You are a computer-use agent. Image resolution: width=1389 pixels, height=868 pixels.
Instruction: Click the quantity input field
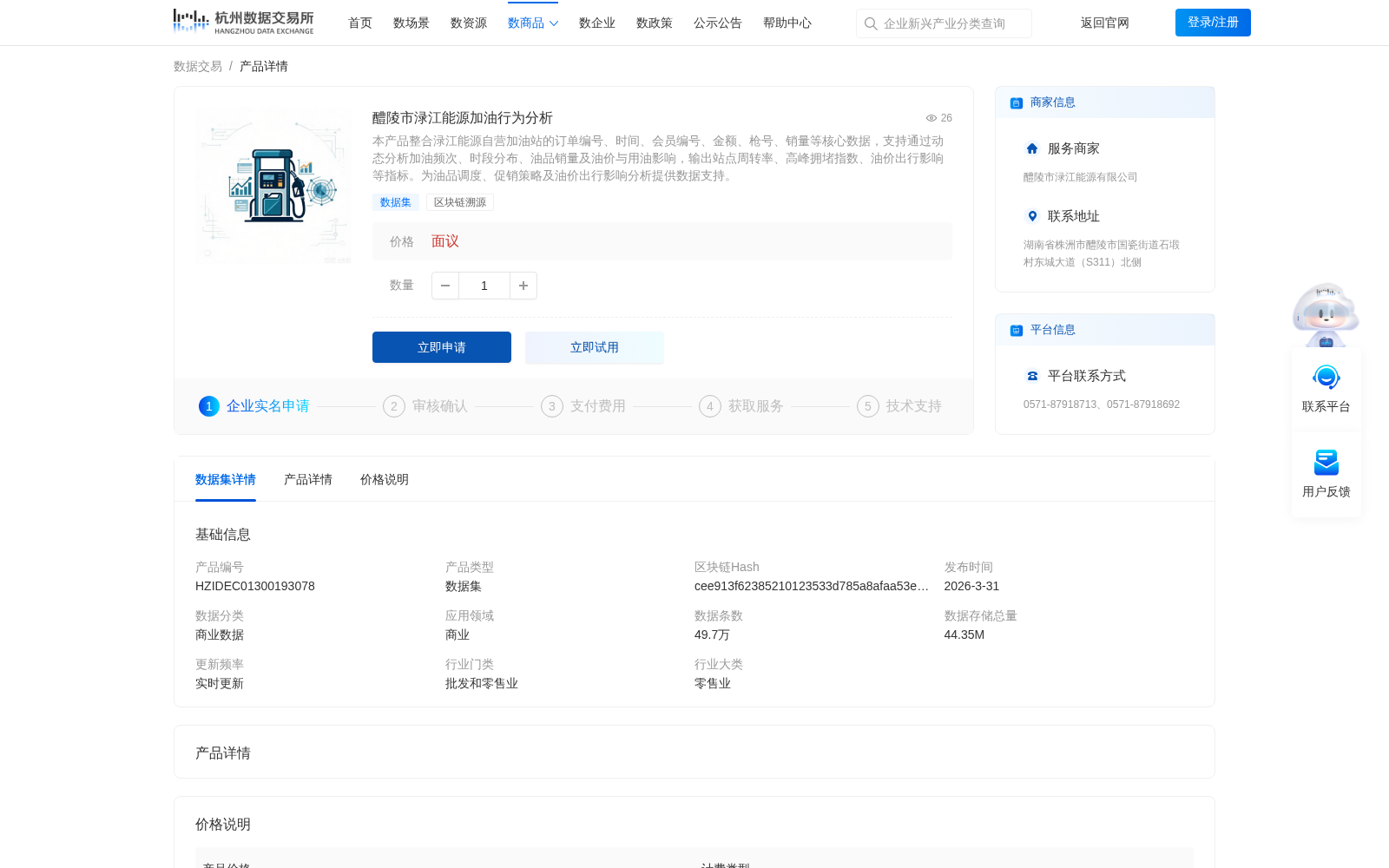(x=484, y=286)
